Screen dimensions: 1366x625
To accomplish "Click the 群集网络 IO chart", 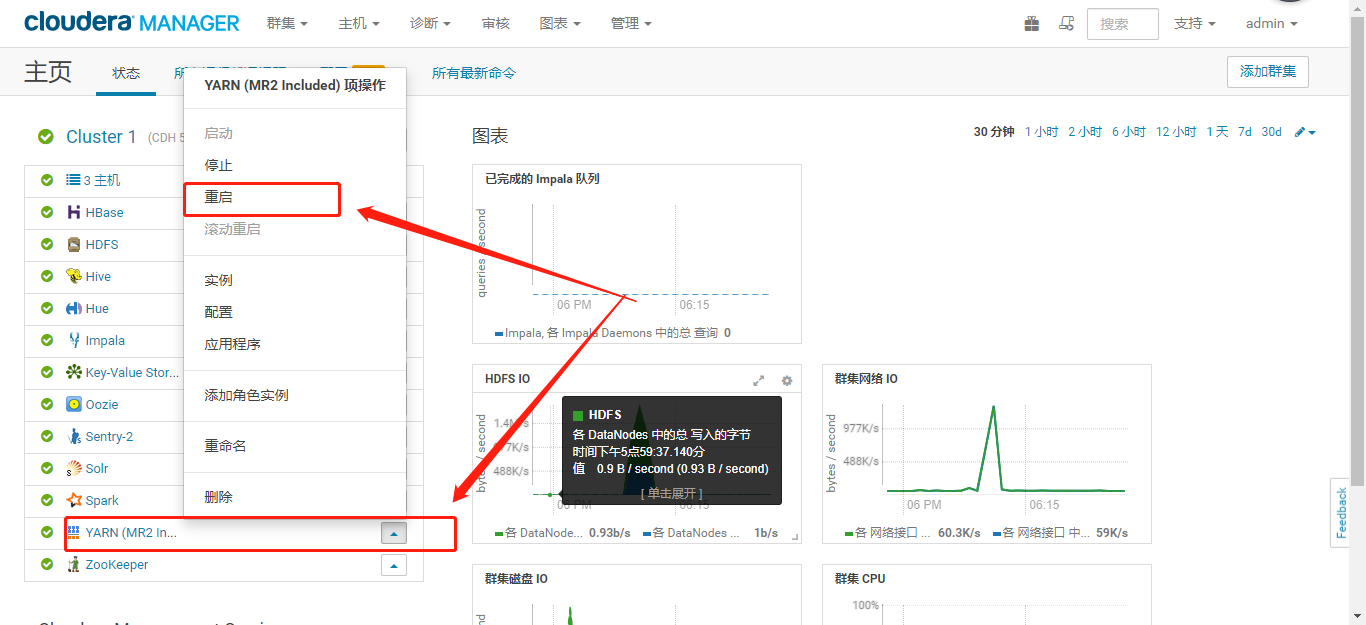I will point(987,454).
